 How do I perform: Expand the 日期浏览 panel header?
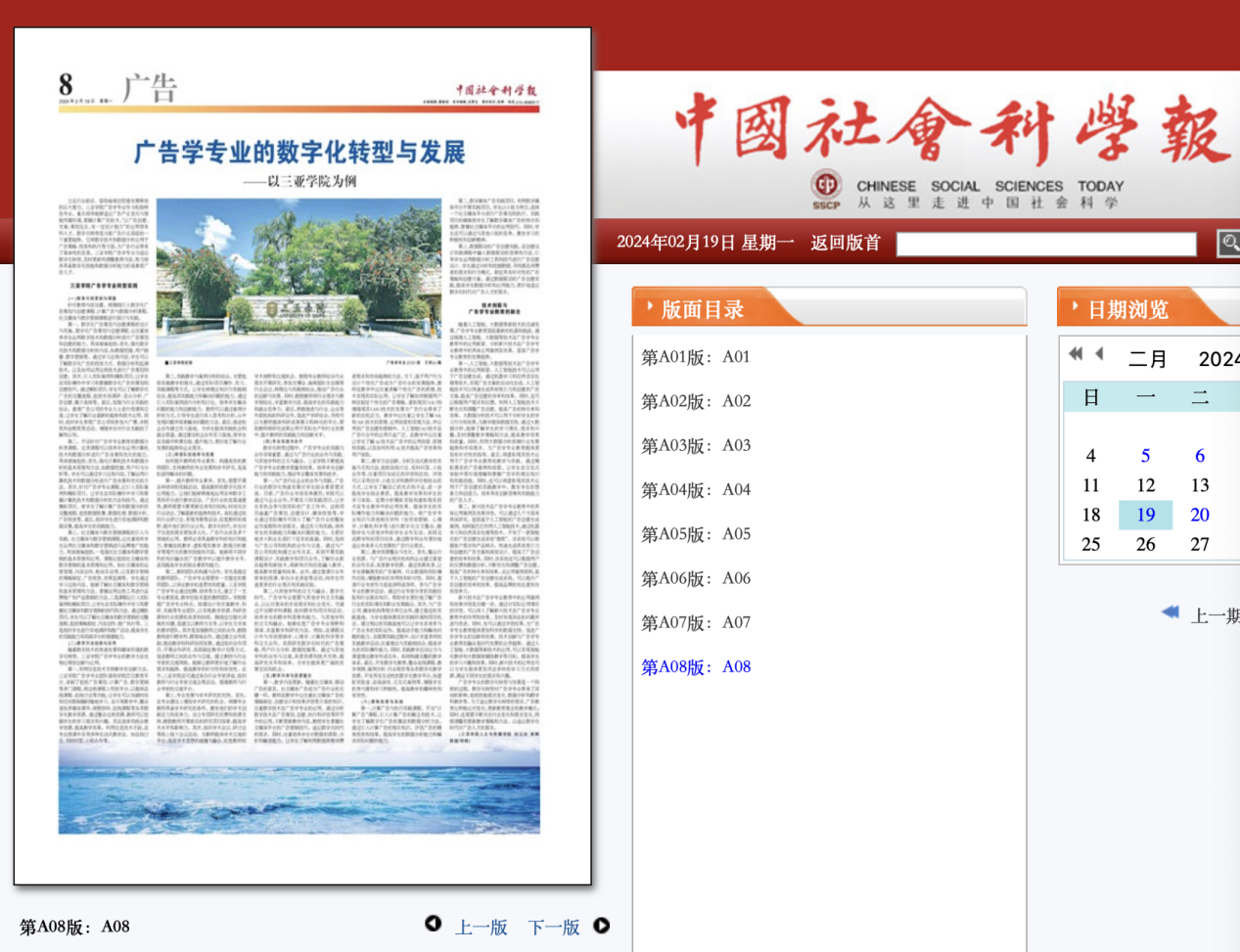1127,309
